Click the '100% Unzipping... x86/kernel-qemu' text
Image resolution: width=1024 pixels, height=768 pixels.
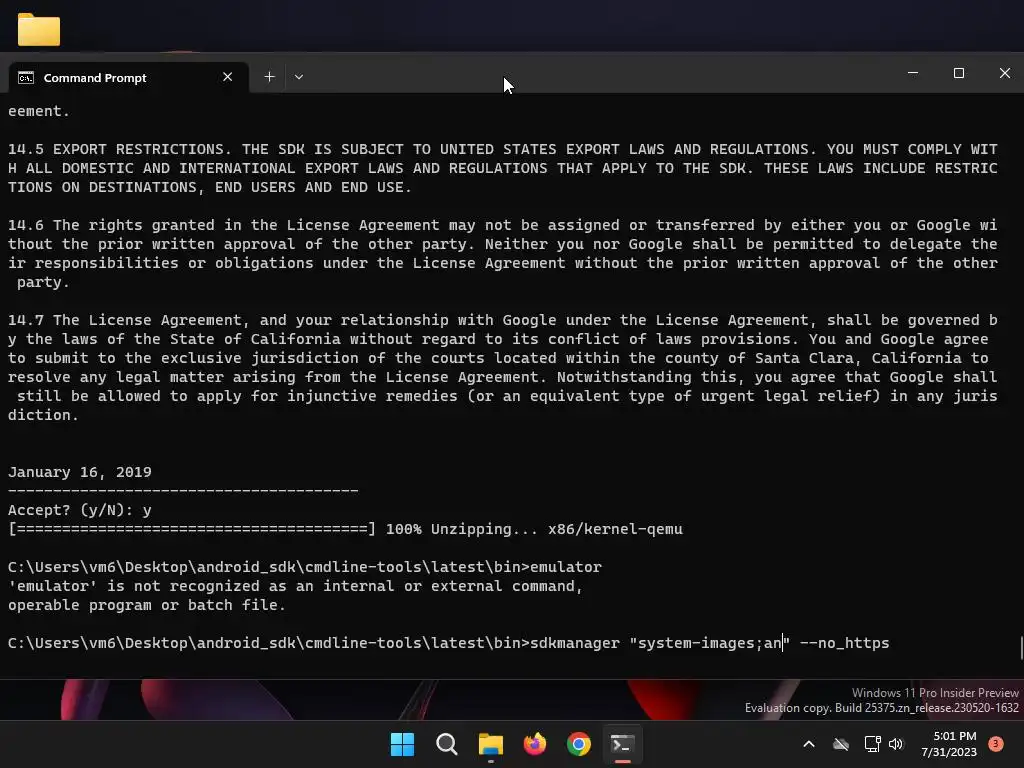click(x=534, y=529)
